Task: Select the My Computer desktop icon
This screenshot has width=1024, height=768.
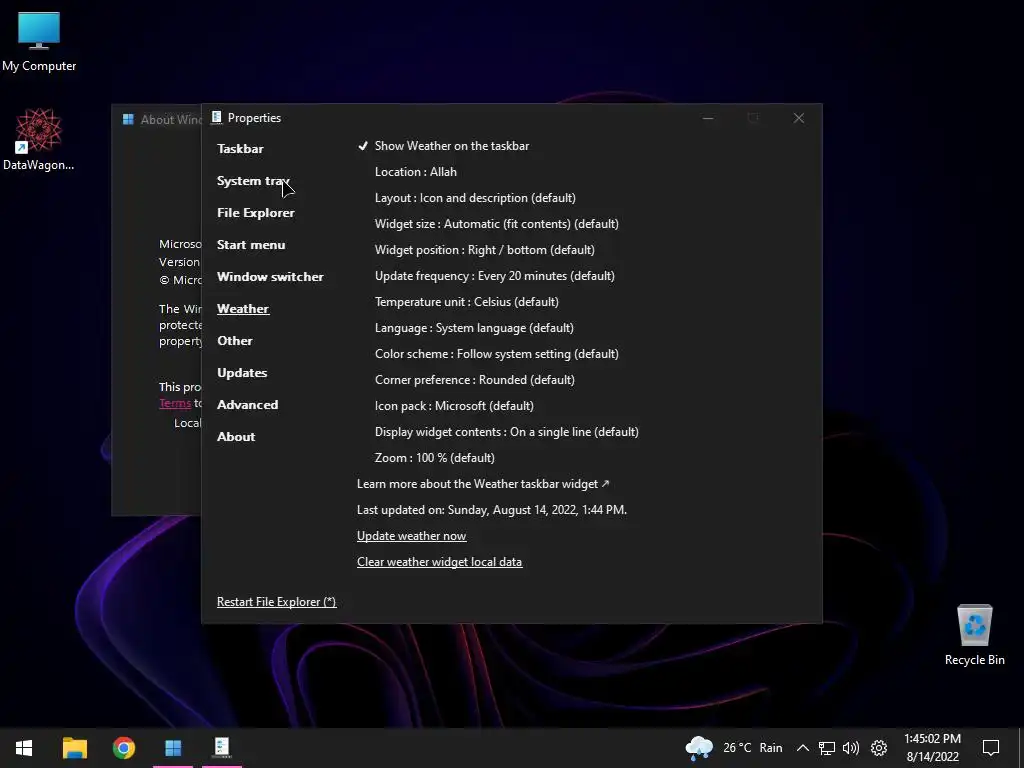Action: click(x=39, y=41)
